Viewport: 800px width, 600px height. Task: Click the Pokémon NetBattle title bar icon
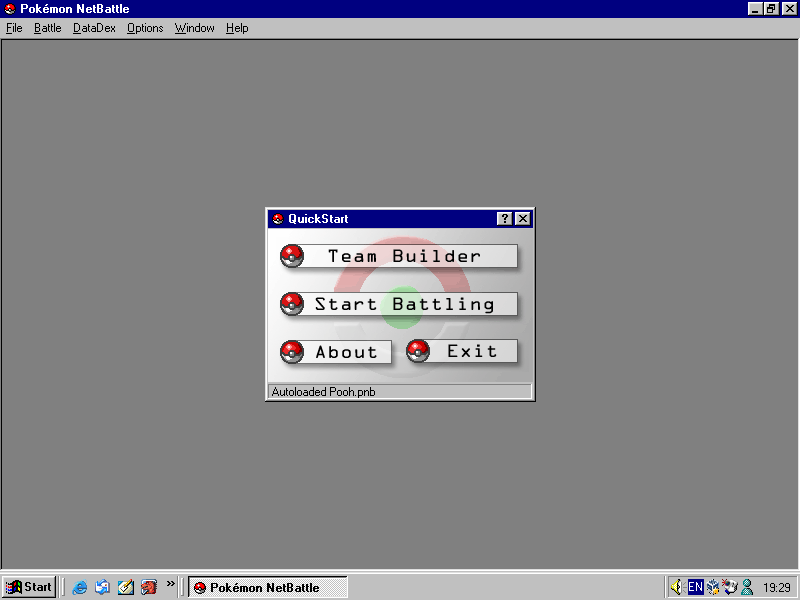(x=10, y=9)
